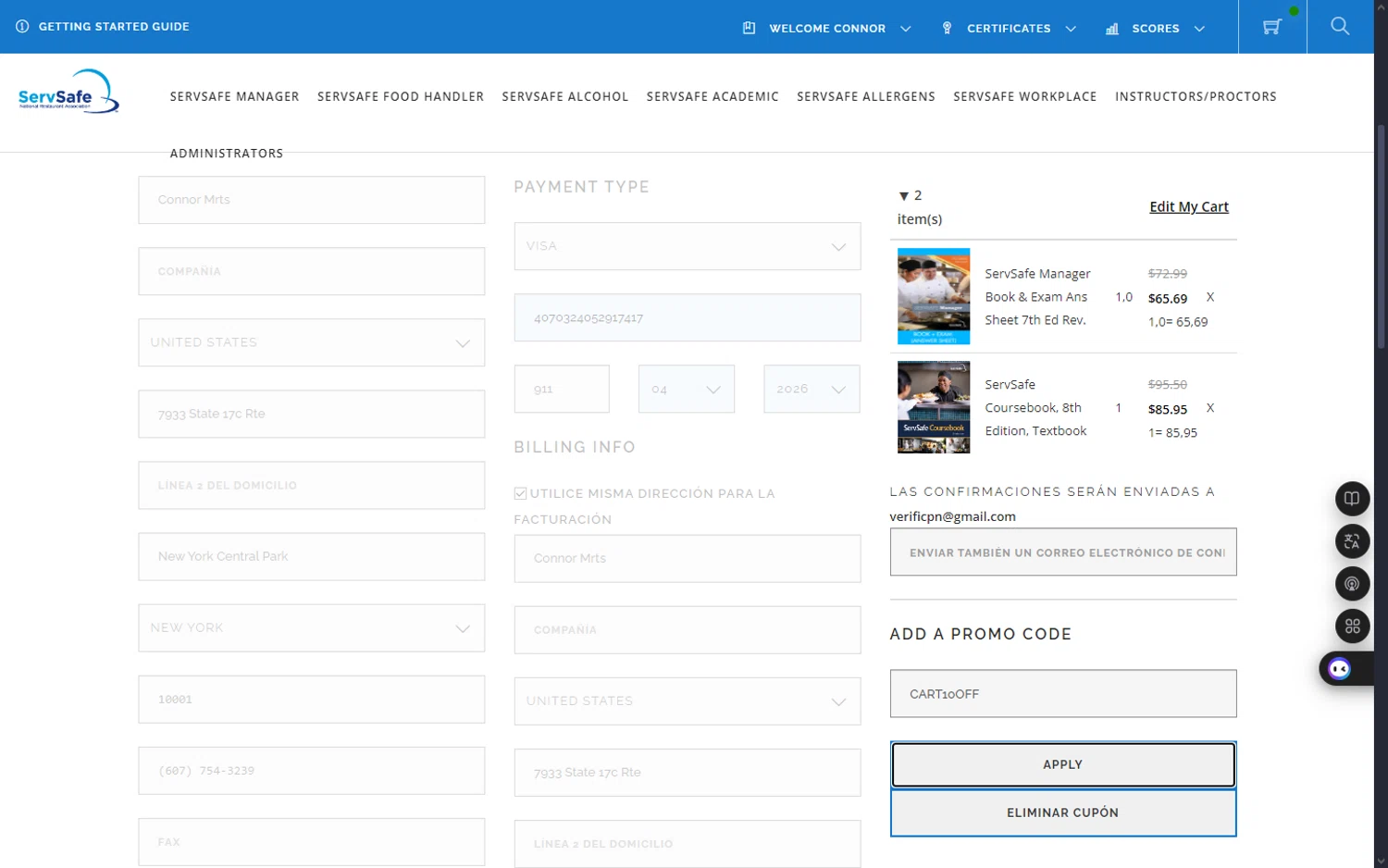
Task: Click the credit card number field
Action: pos(687,318)
